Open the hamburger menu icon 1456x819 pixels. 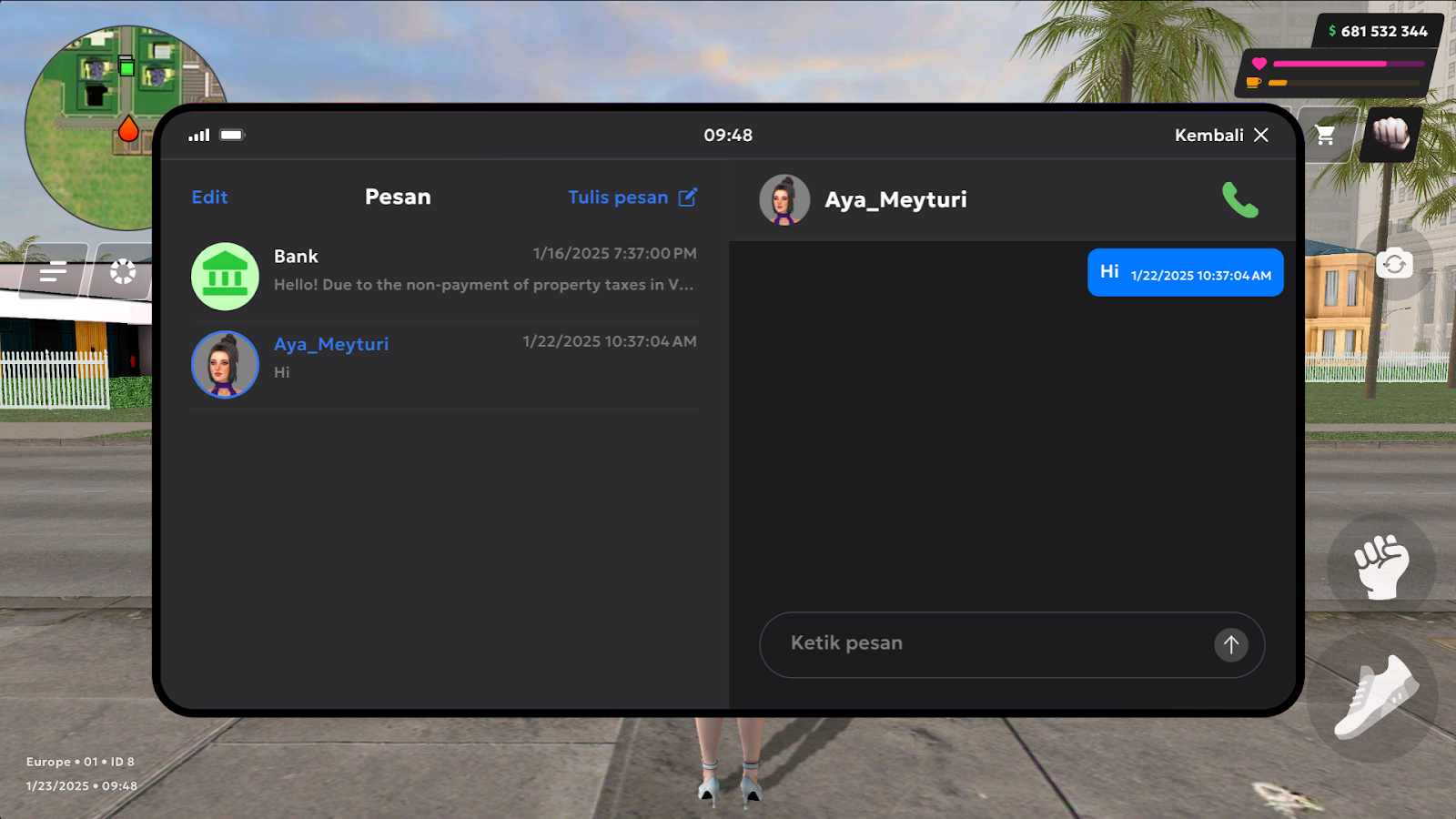pyautogui.click(x=54, y=271)
